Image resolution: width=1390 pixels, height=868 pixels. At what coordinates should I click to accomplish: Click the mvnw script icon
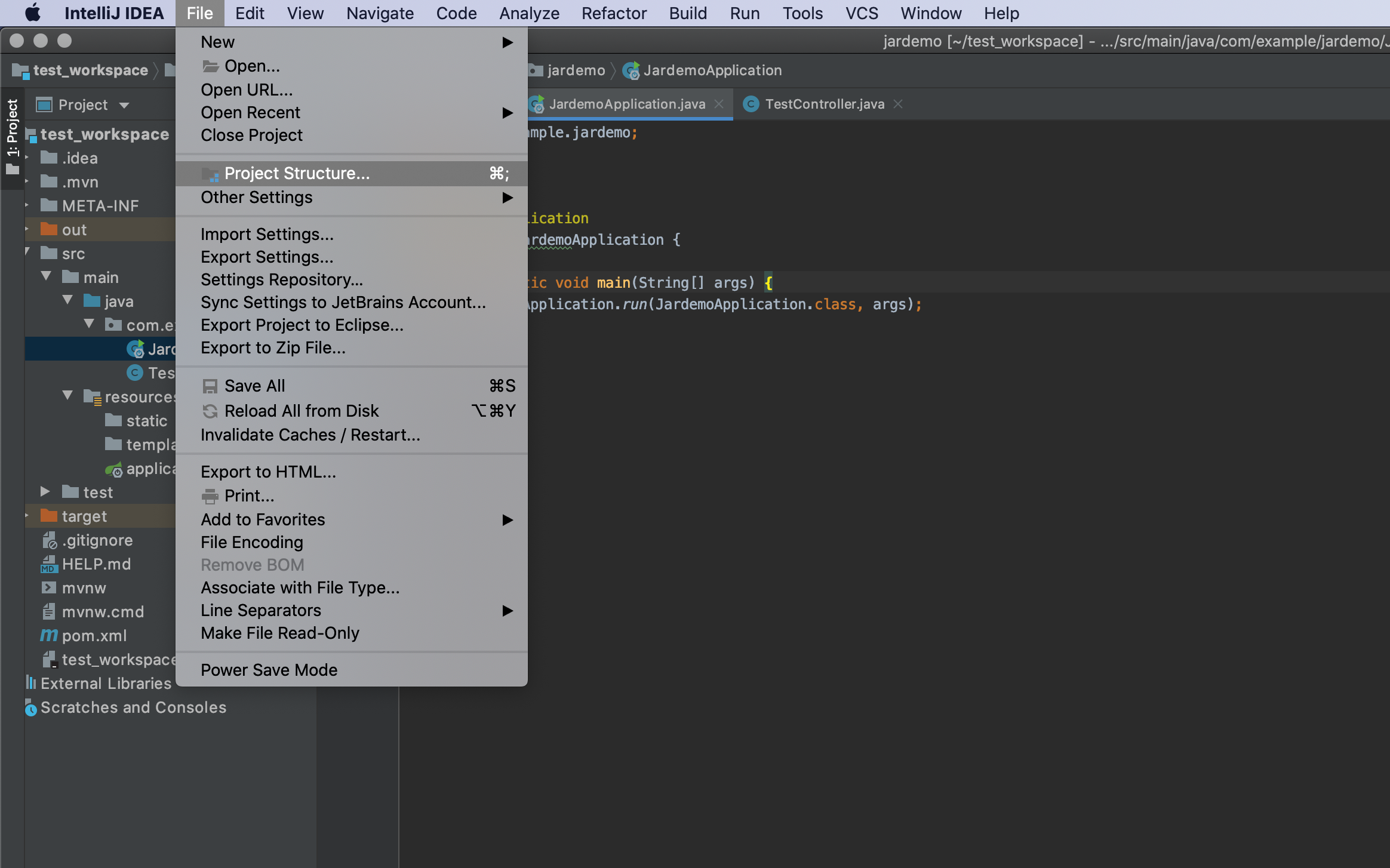[48, 588]
